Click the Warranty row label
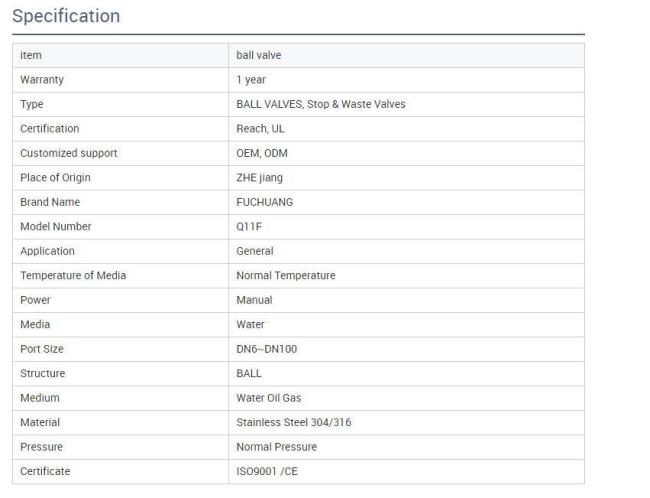This screenshot has height=498, width=650. pyautogui.click(x=42, y=80)
